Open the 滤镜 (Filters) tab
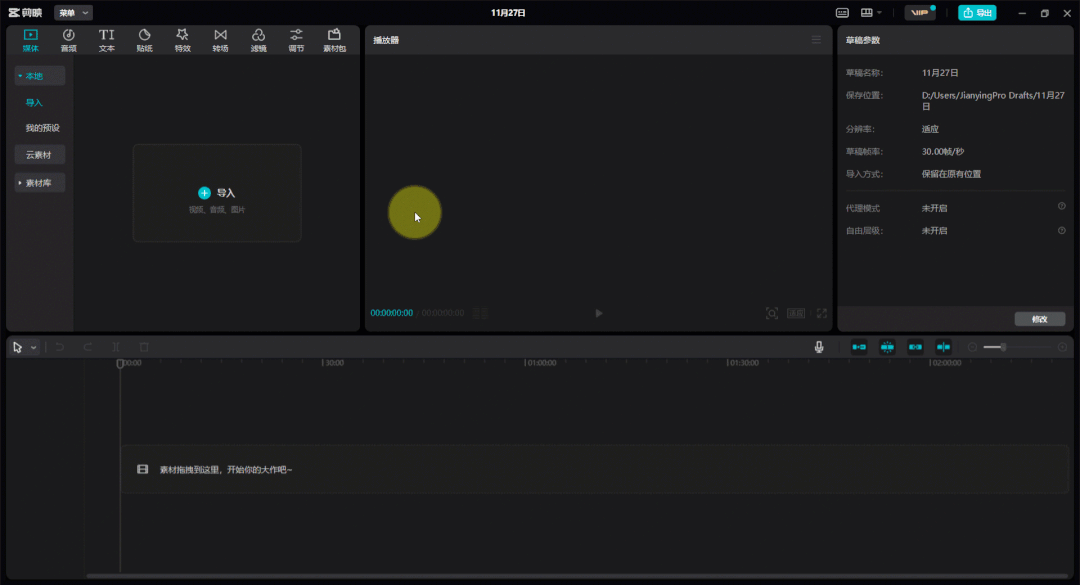The width and height of the screenshot is (1080, 585). pos(258,40)
